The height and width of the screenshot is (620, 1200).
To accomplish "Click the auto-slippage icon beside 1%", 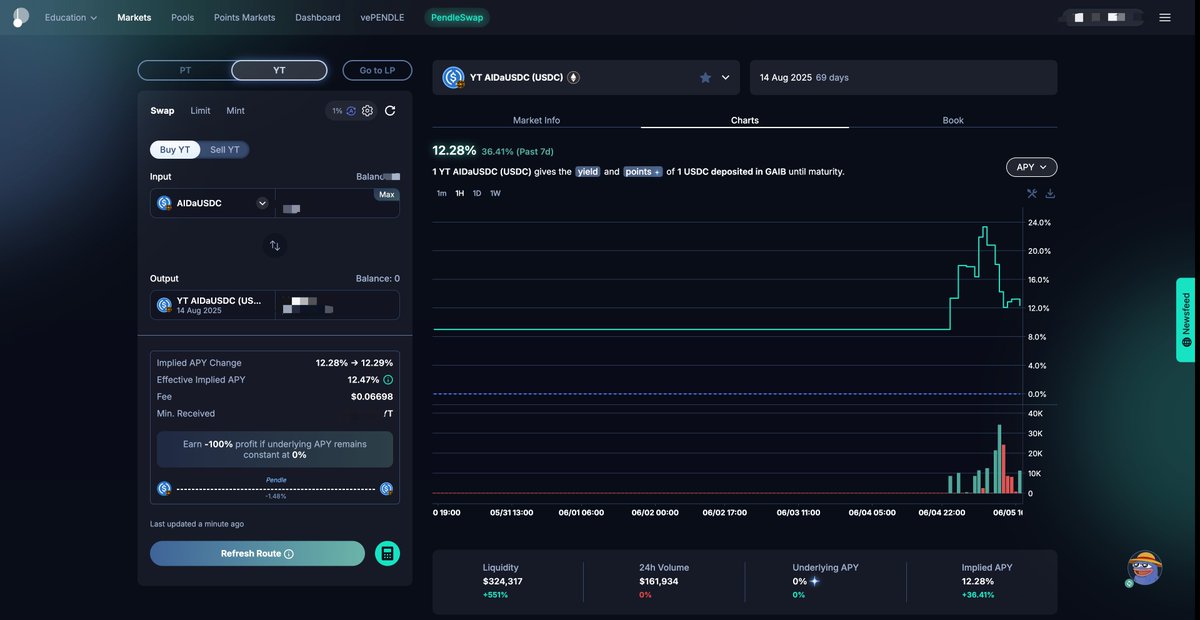I will pos(351,111).
